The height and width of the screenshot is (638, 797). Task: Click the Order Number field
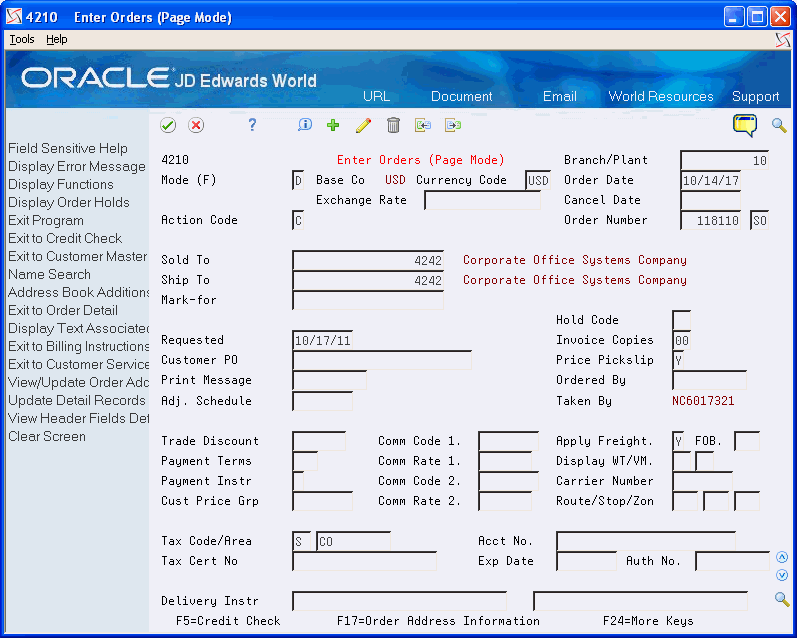(710, 220)
